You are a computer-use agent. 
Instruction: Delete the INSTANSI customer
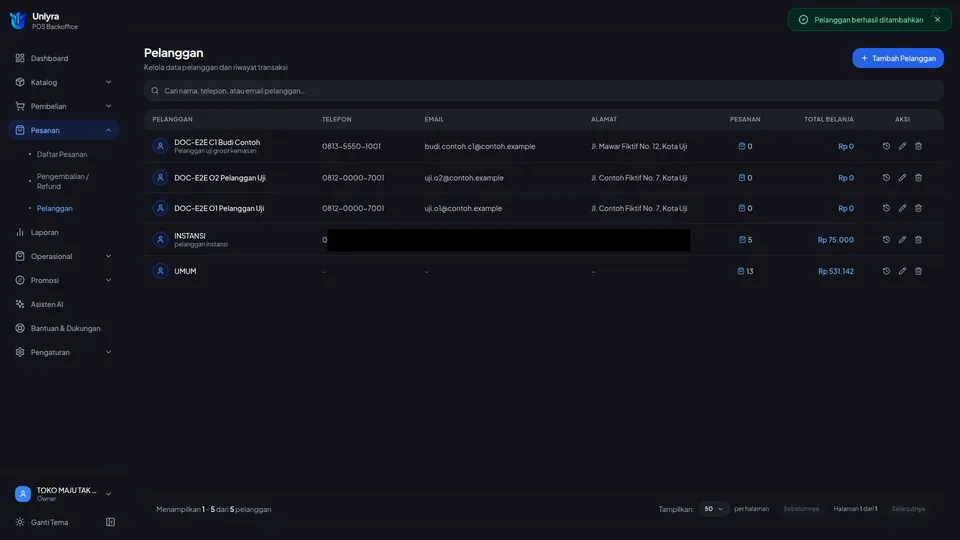918,239
